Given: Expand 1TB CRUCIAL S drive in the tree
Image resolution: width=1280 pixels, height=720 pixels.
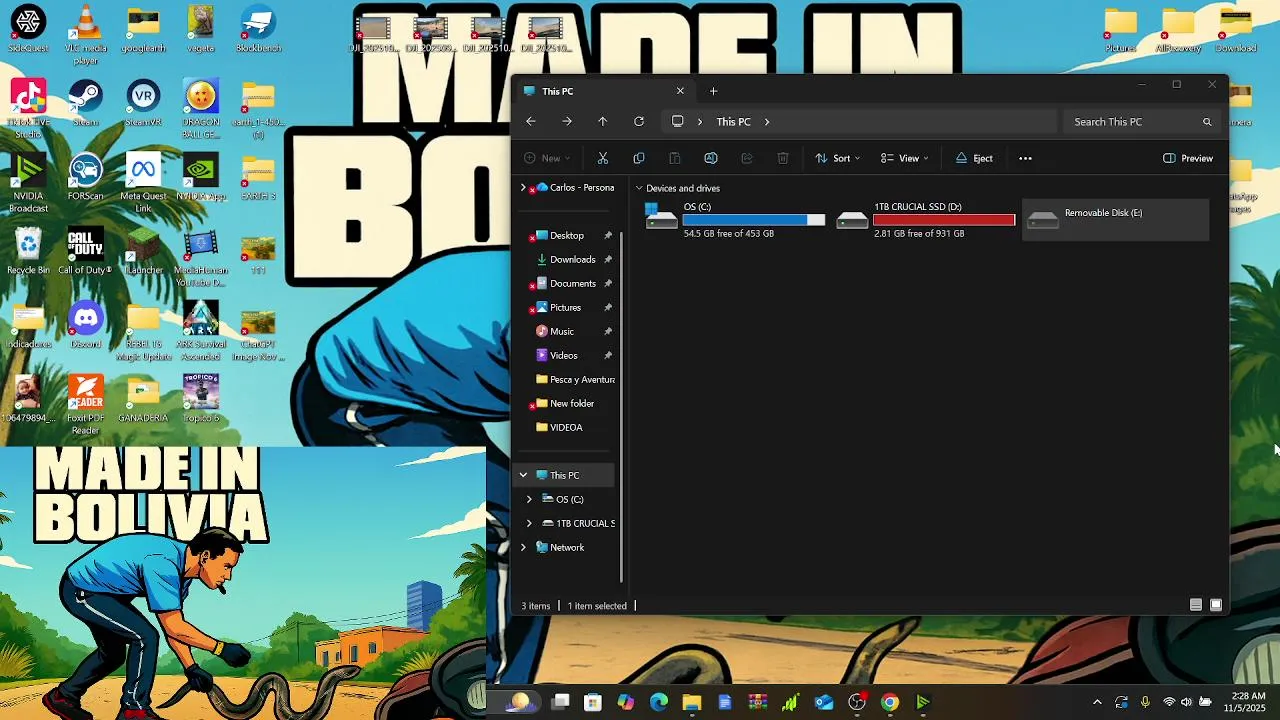Looking at the screenshot, I should [x=529, y=523].
